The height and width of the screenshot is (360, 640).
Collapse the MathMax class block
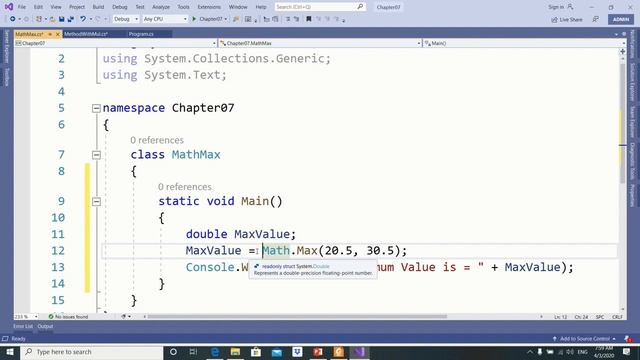(x=96, y=155)
